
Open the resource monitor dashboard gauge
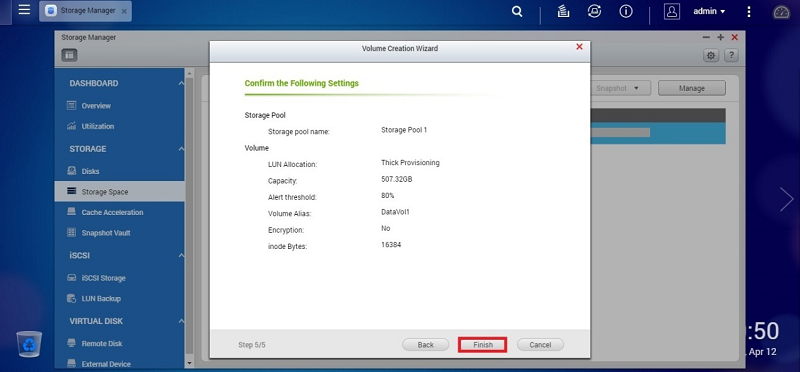coord(781,12)
